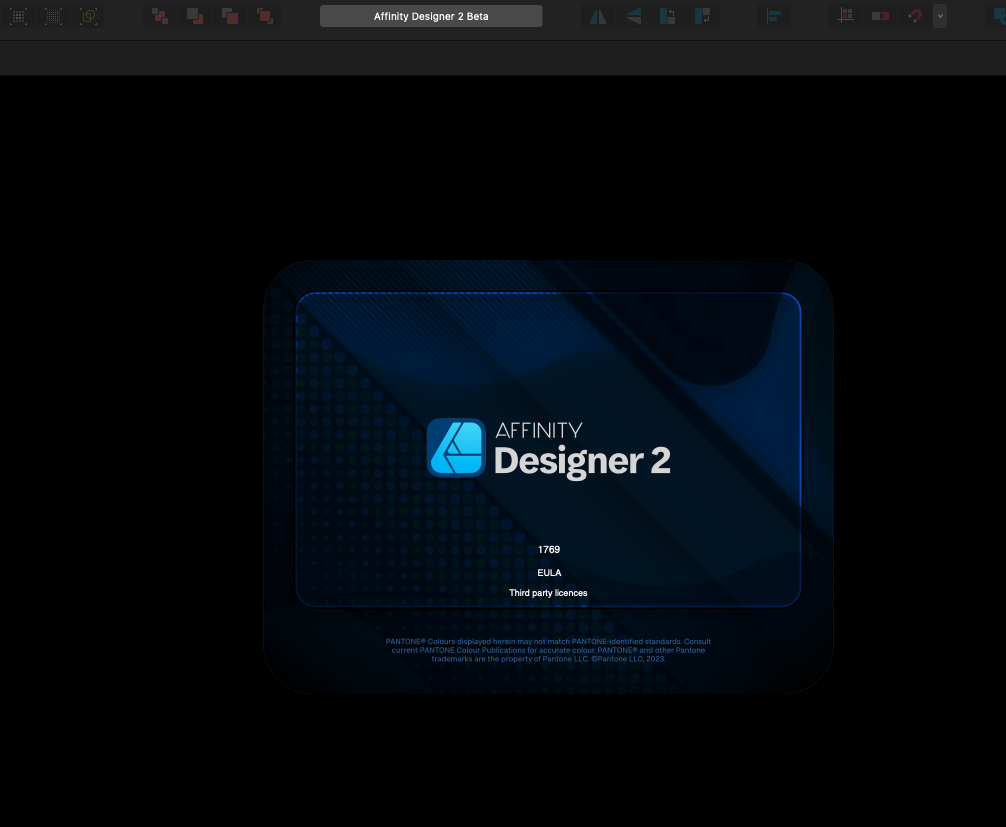Viewport: 1006px width, 827px height.
Task: Open the snapping options dropdown arrow
Action: (940, 16)
